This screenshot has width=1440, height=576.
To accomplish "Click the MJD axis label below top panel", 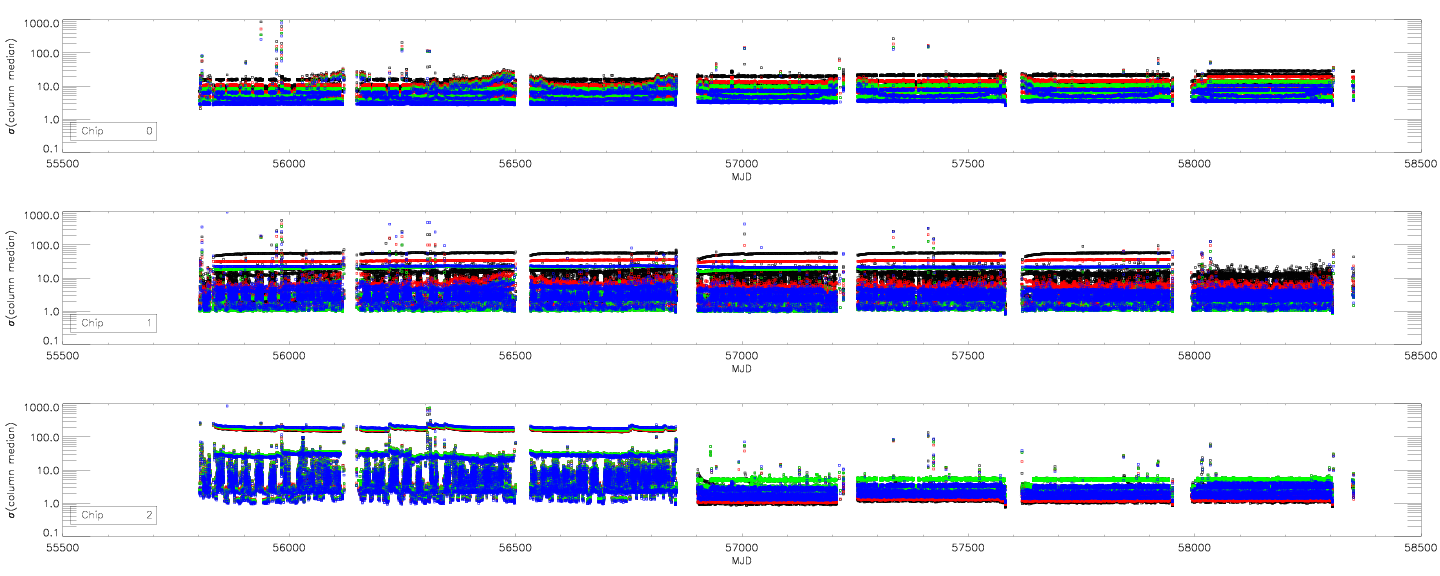I will pyautogui.click(x=741, y=178).
